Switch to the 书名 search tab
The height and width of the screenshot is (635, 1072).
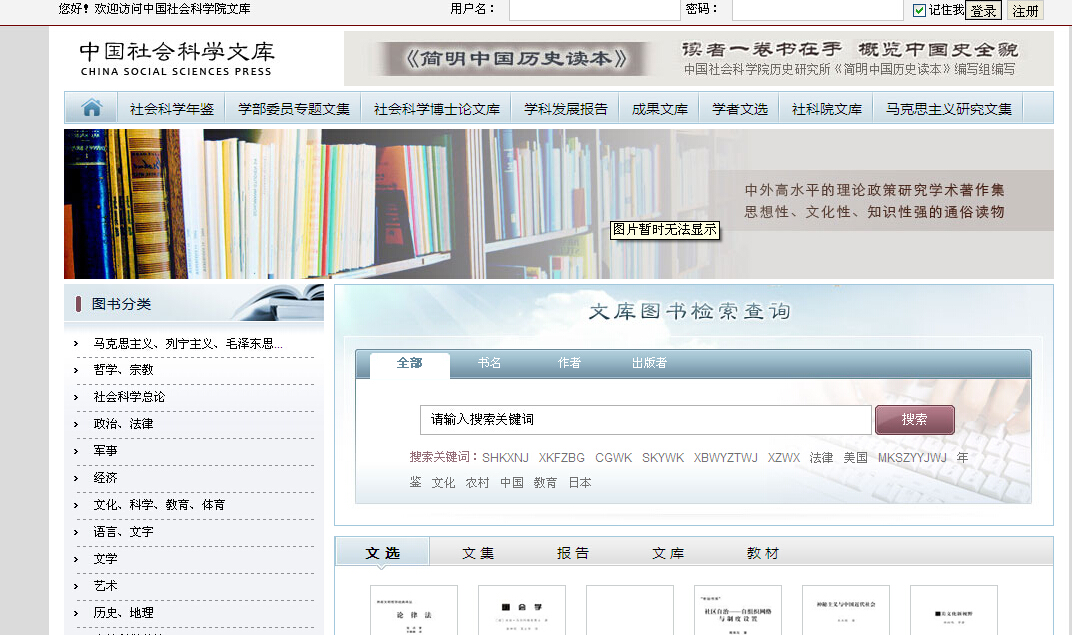[489, 363]
